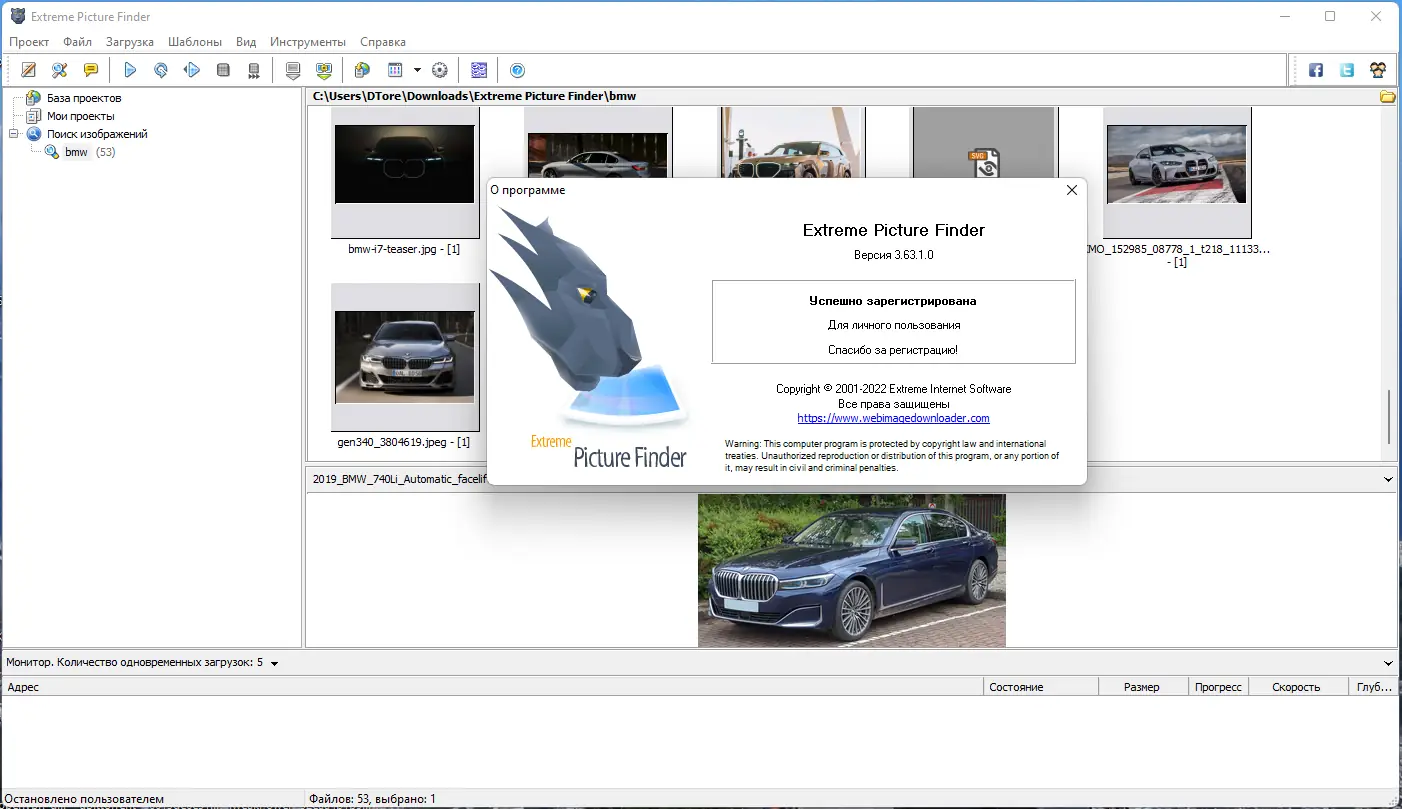
Task: Collapse the Поиск изображений tree node
Action: point(14,134)
